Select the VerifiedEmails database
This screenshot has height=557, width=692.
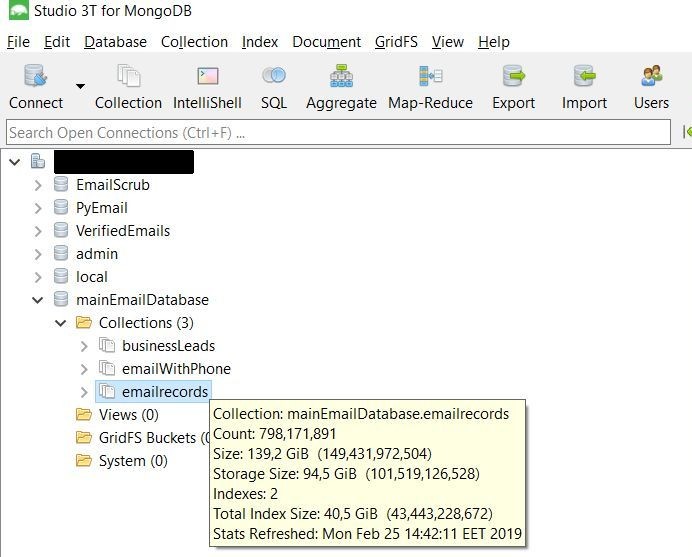[122, 231]
